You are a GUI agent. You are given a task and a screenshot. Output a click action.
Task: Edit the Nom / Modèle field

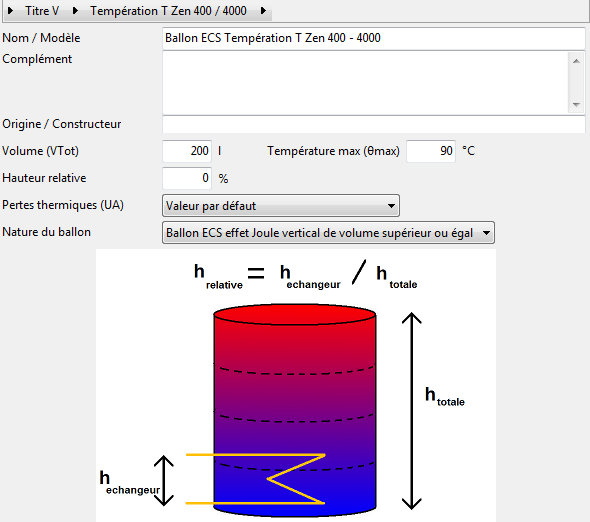tap(374, 38)
